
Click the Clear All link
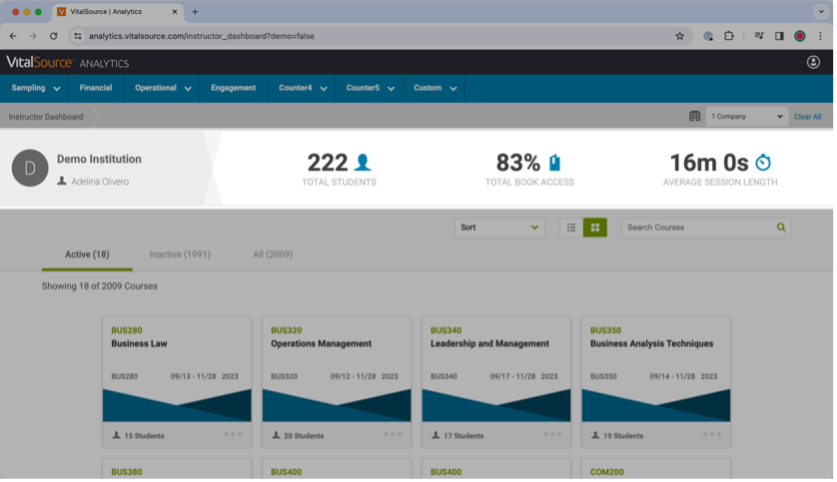click(x=807, y=117)
